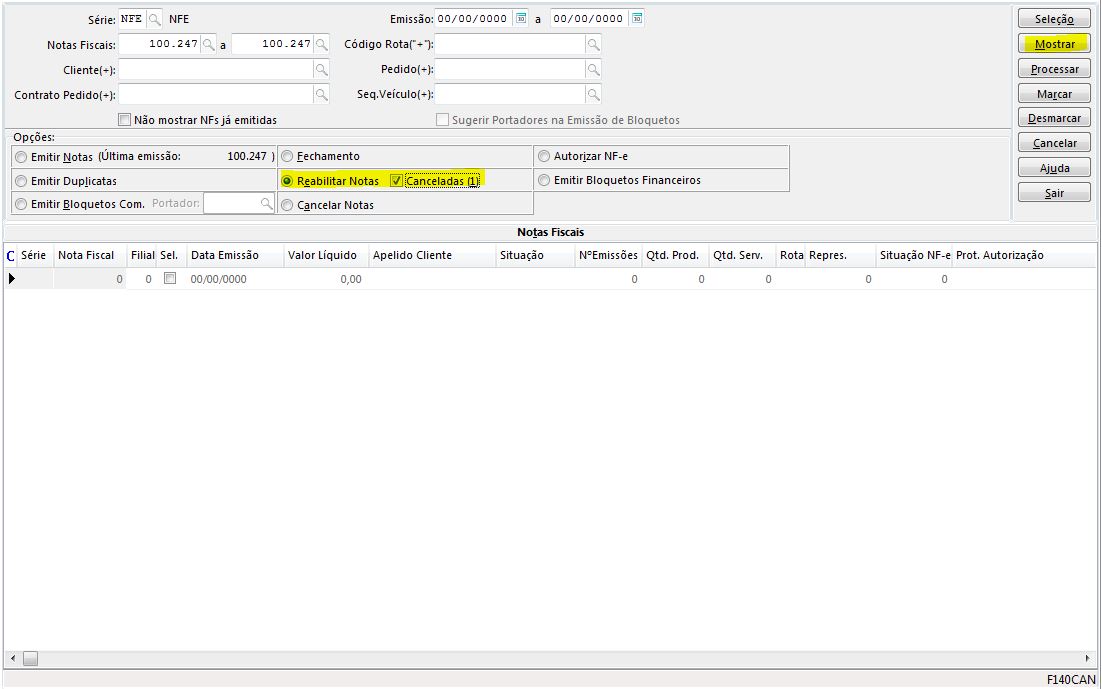
Task: Click the Cancelar button
Action: point(1054,143)
